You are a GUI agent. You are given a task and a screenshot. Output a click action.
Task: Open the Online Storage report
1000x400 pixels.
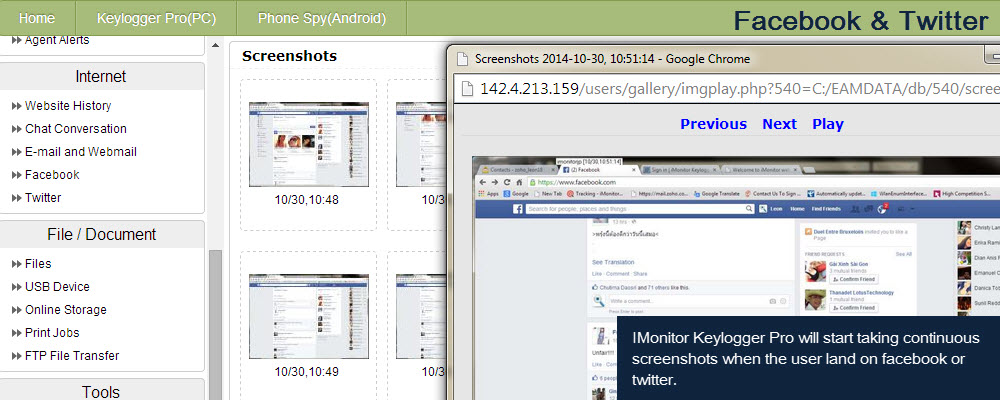pyautogui.click(x=66, y=310)
